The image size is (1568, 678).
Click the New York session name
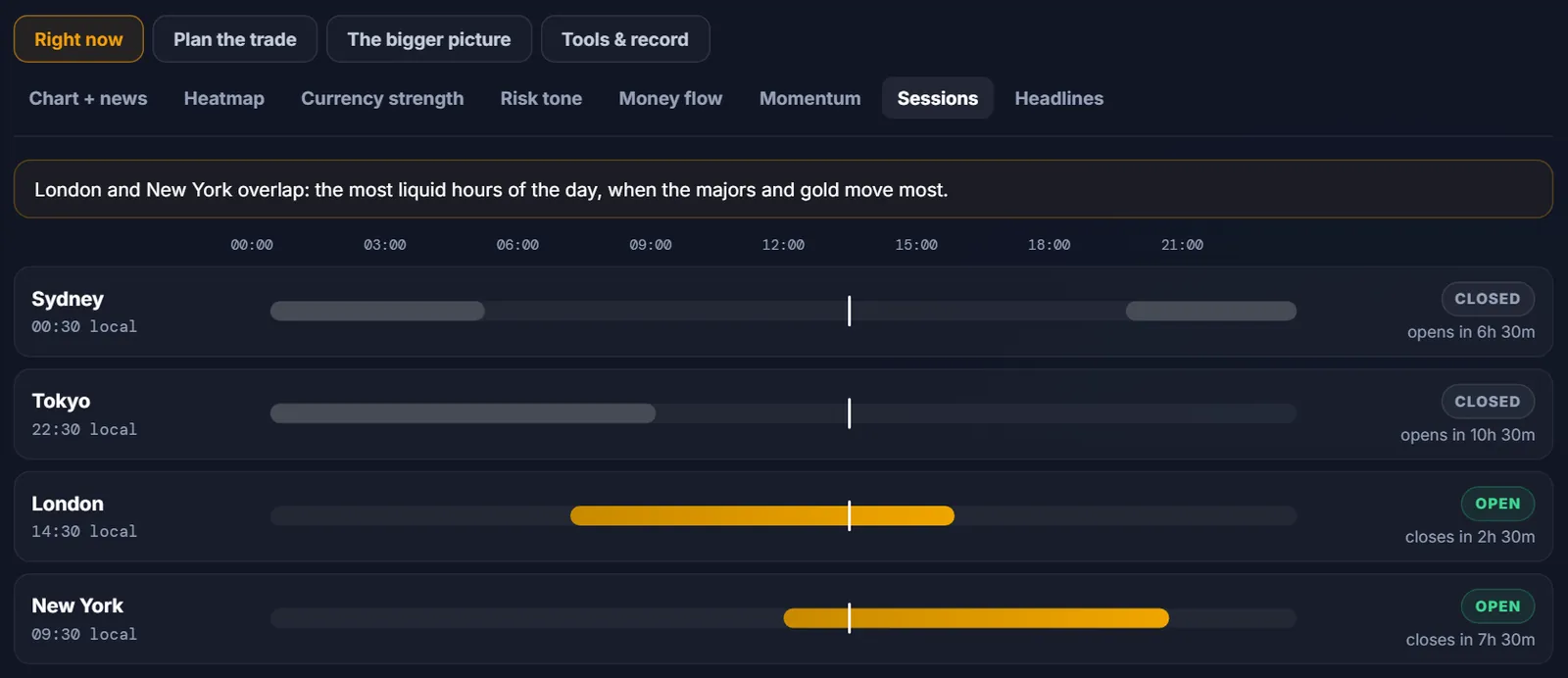[x=77, y=605]
